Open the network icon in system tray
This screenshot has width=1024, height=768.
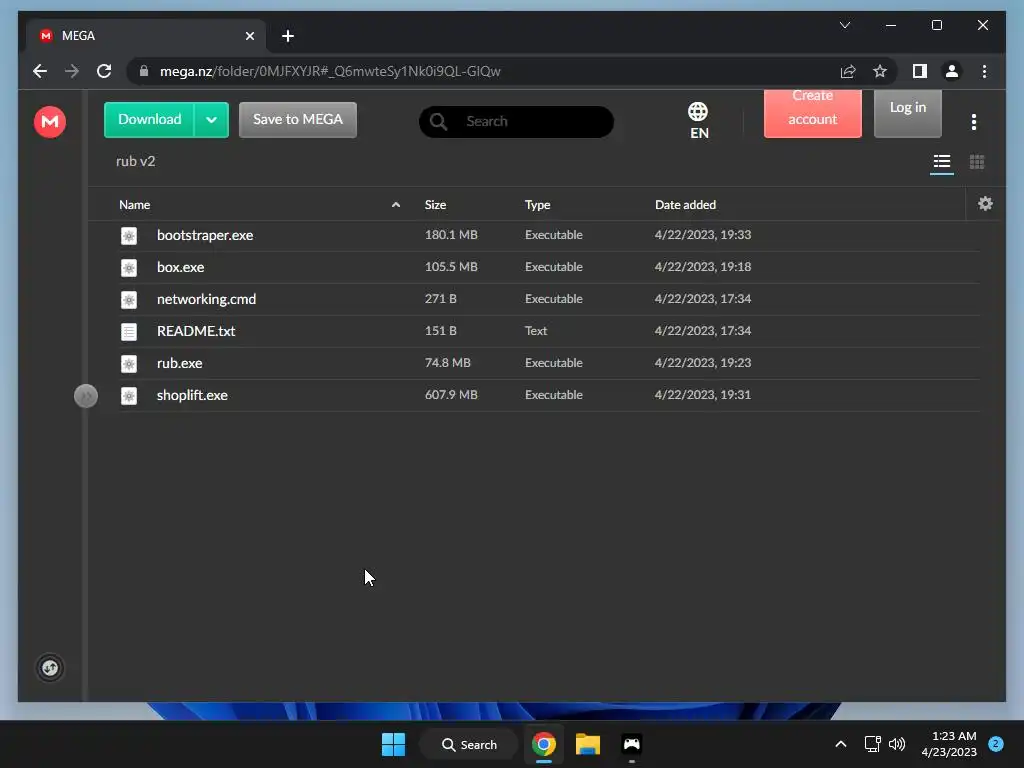coord(872,744)
